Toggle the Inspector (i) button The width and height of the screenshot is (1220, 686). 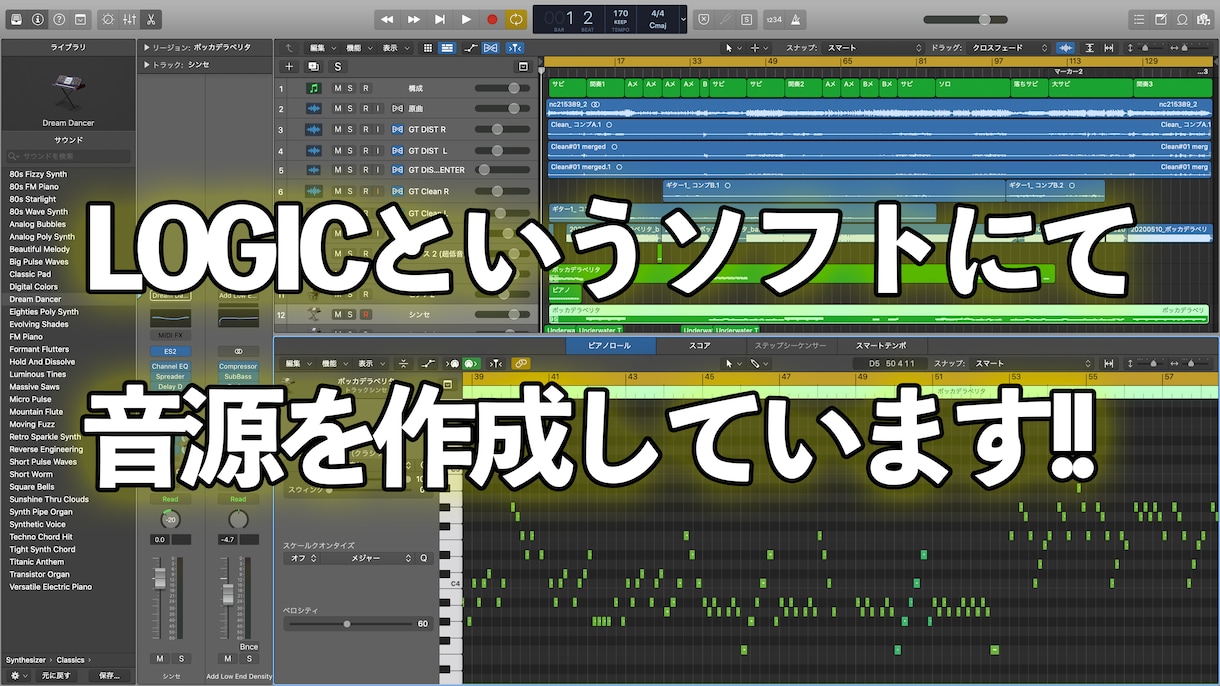(38, 19)
